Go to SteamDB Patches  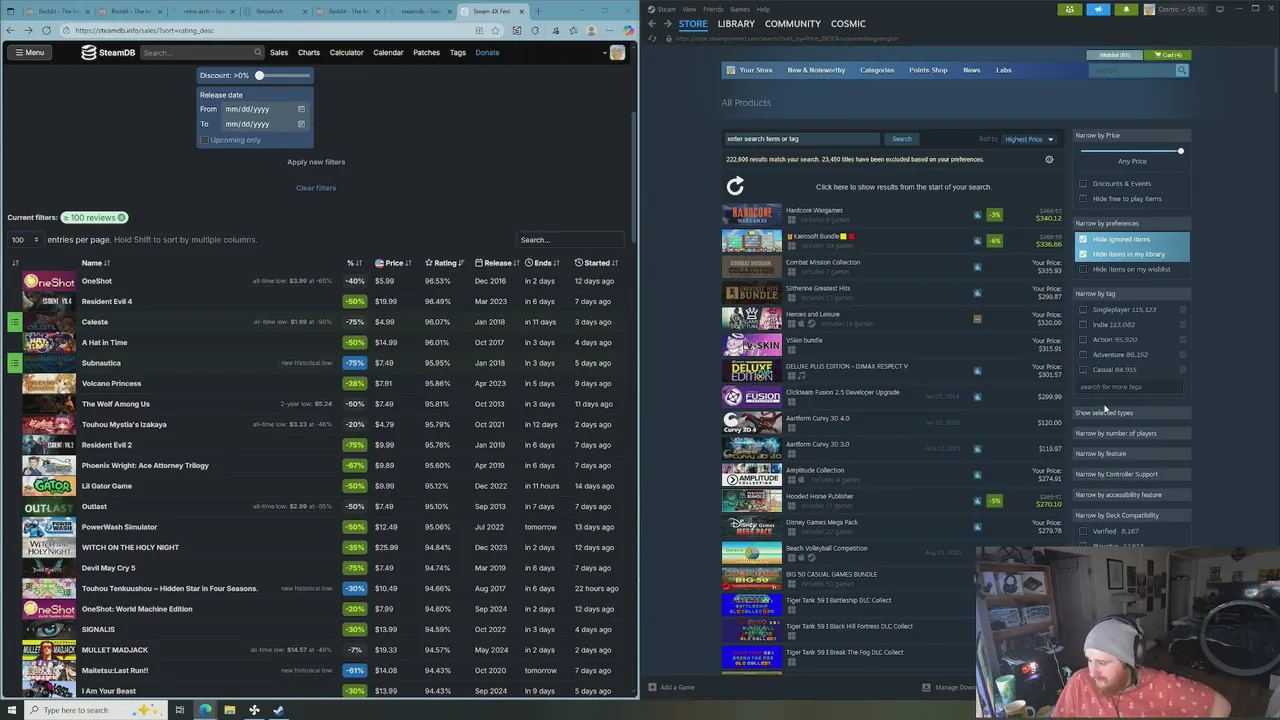tap(426, 52)
